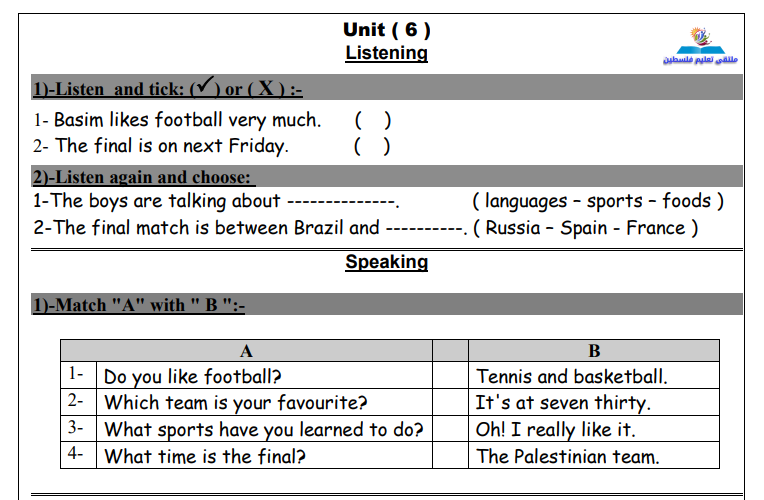Screen dimensions: 764x500
Task: Tick the bracket after final is on next Friday
Action: (372, 146)
